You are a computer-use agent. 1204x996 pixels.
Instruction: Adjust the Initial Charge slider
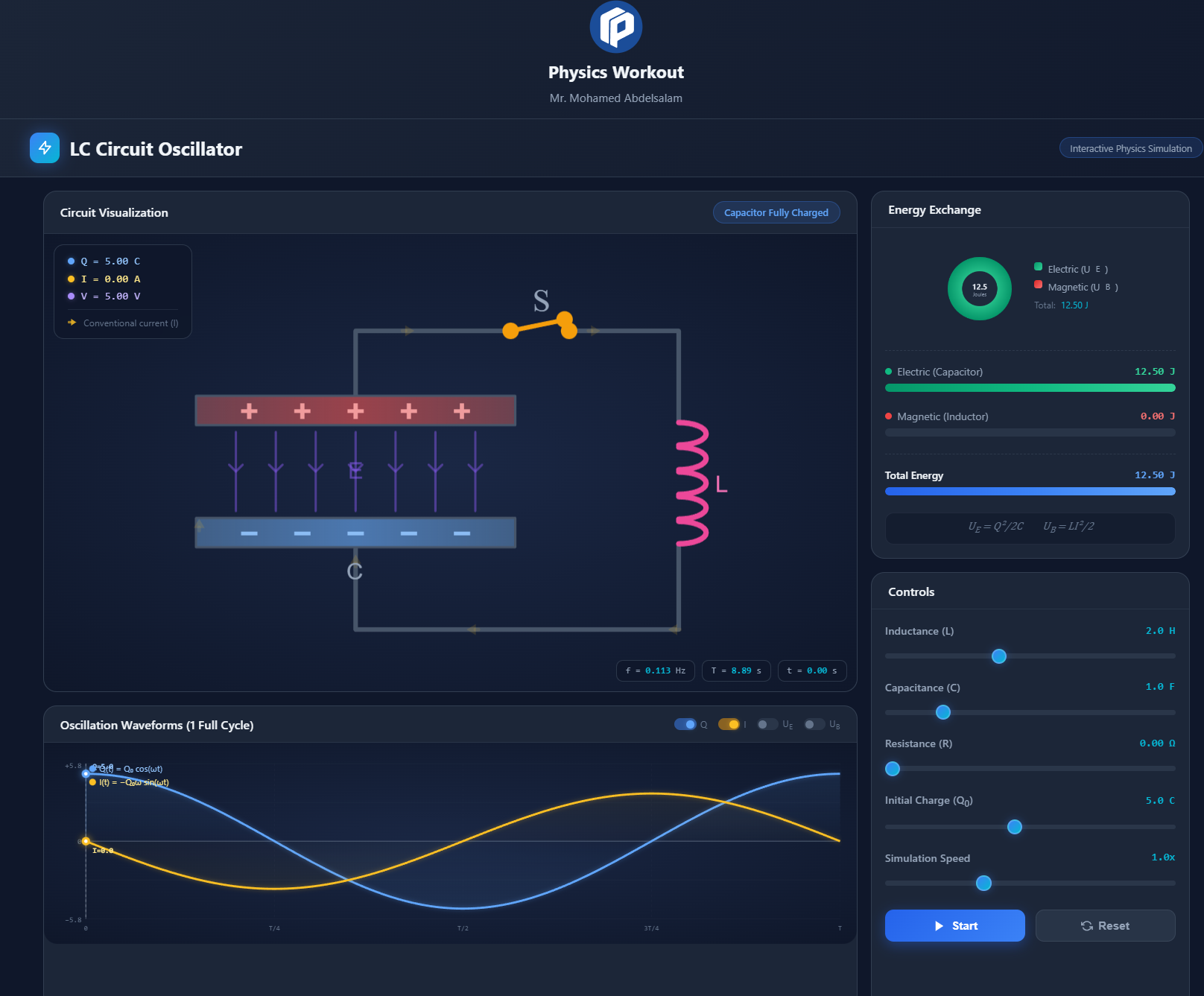coord(1030,827)
